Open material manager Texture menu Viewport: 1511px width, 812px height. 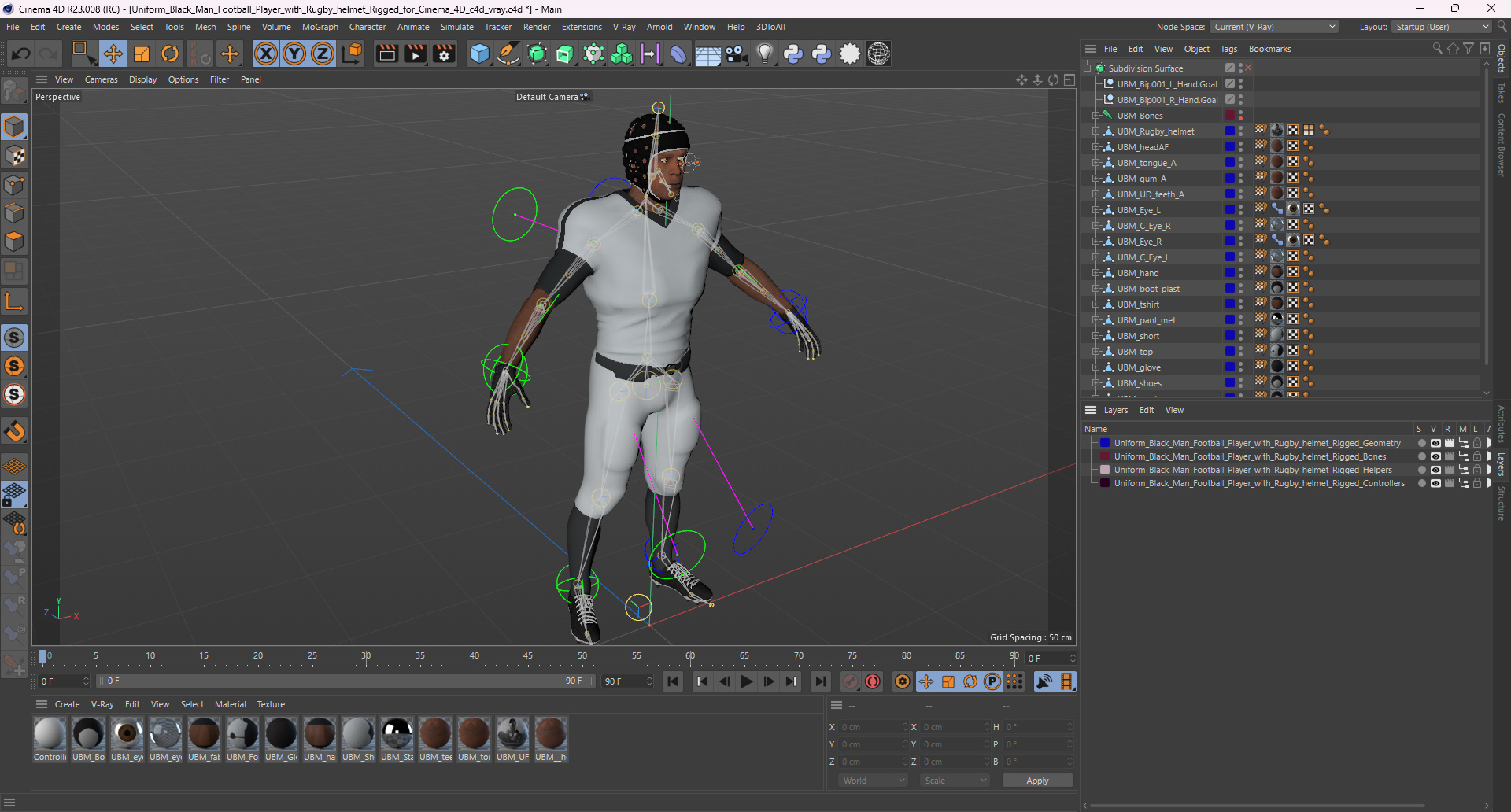pos(271,704)
